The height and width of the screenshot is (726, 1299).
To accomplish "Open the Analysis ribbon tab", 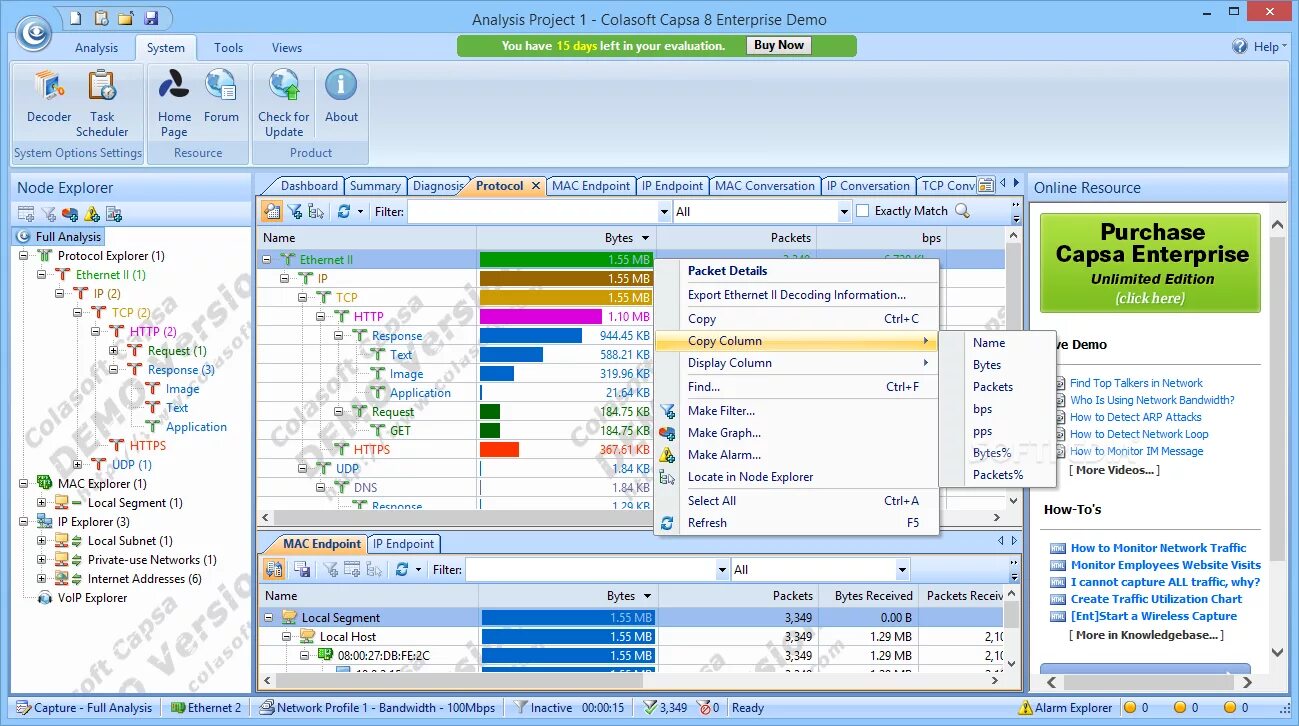I will pyautogui.click(x=97, y=47).
